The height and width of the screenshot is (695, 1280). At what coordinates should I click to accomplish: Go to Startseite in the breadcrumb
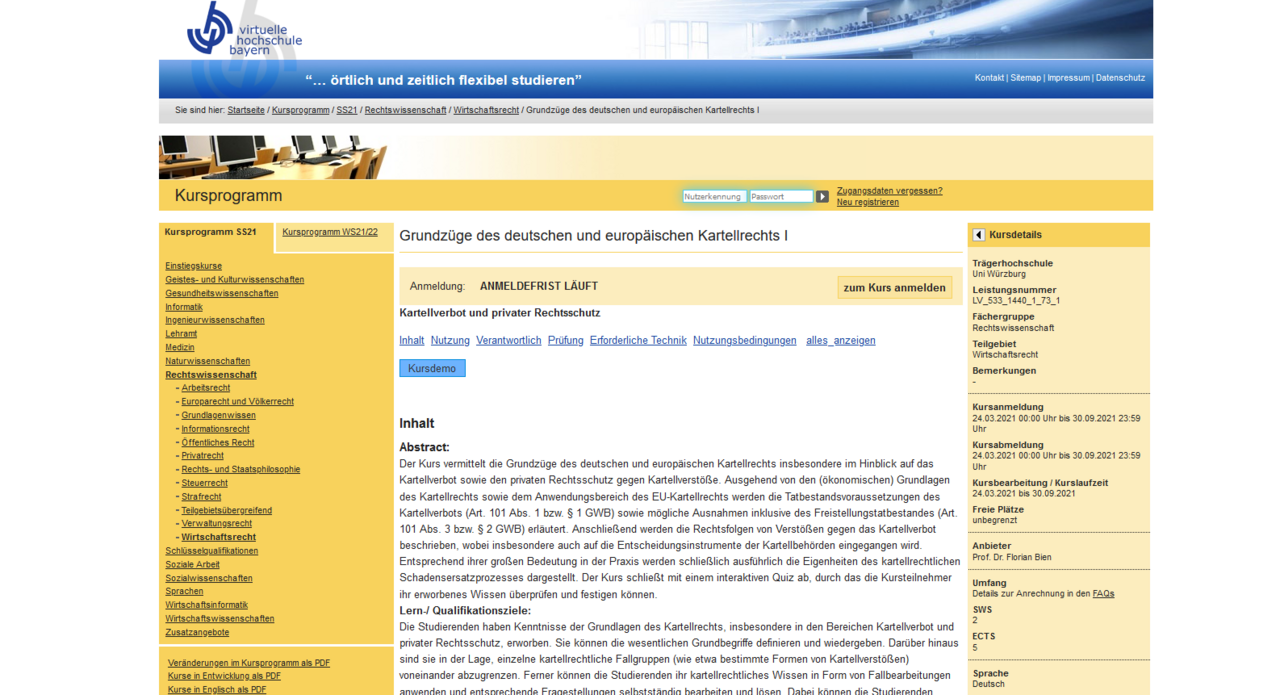coord(246,110)
